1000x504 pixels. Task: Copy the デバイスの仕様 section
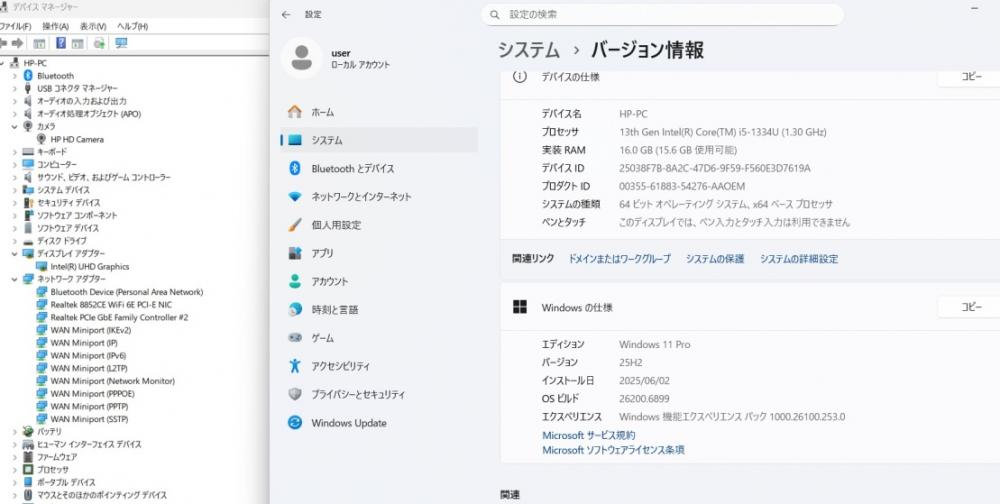coord(971,77)
